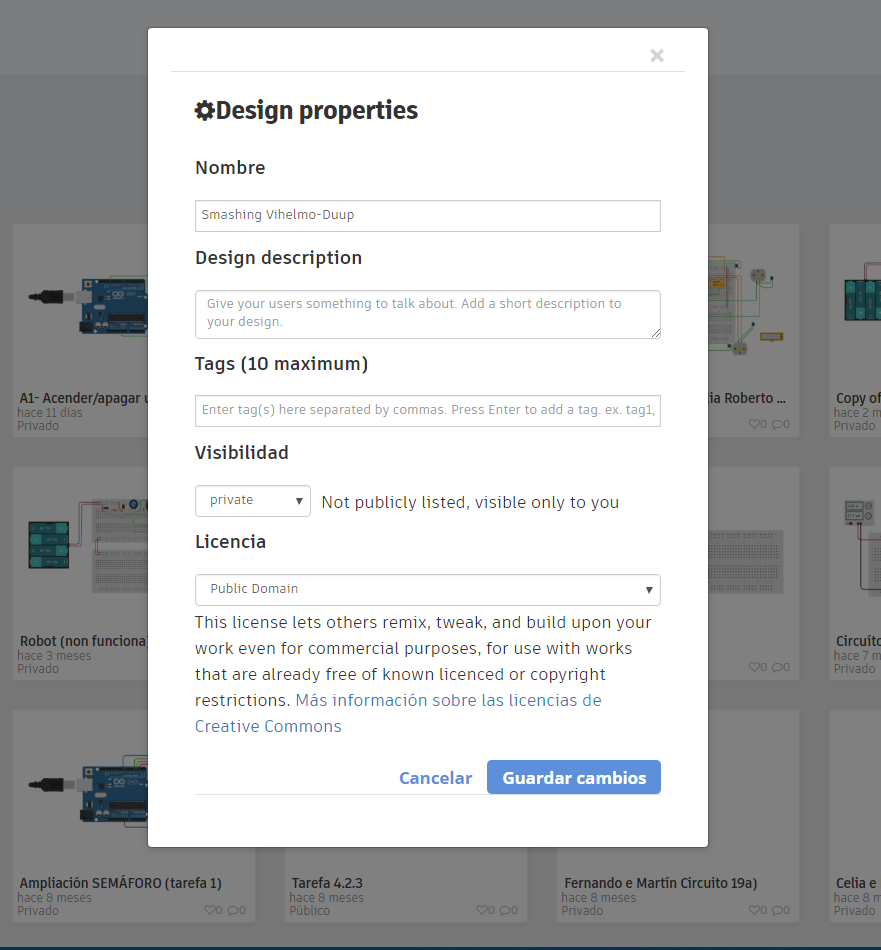Click the gear icon beside Design properties
Image resolution: width=881 pixels, height=950 pixels.
tap(204, 111)
